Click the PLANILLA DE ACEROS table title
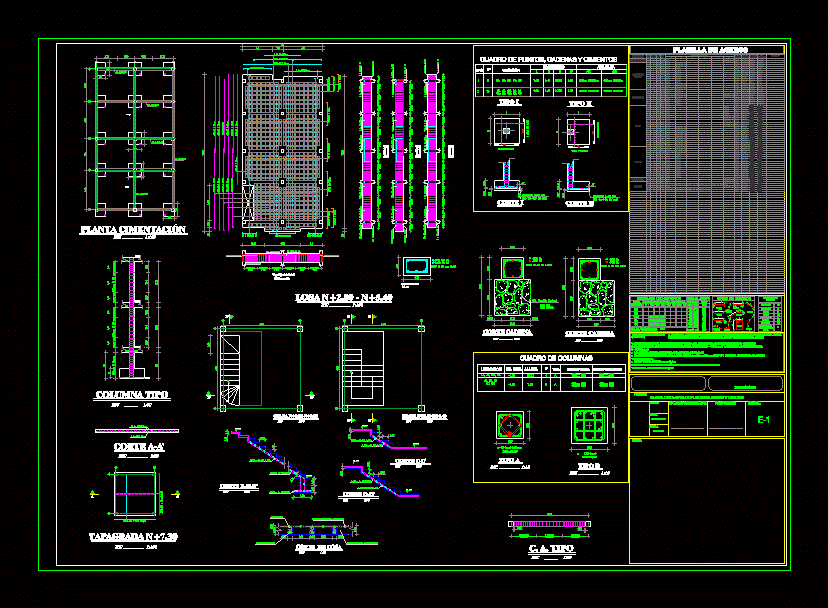This screenshot has width=828, height=608. [711, 50]
